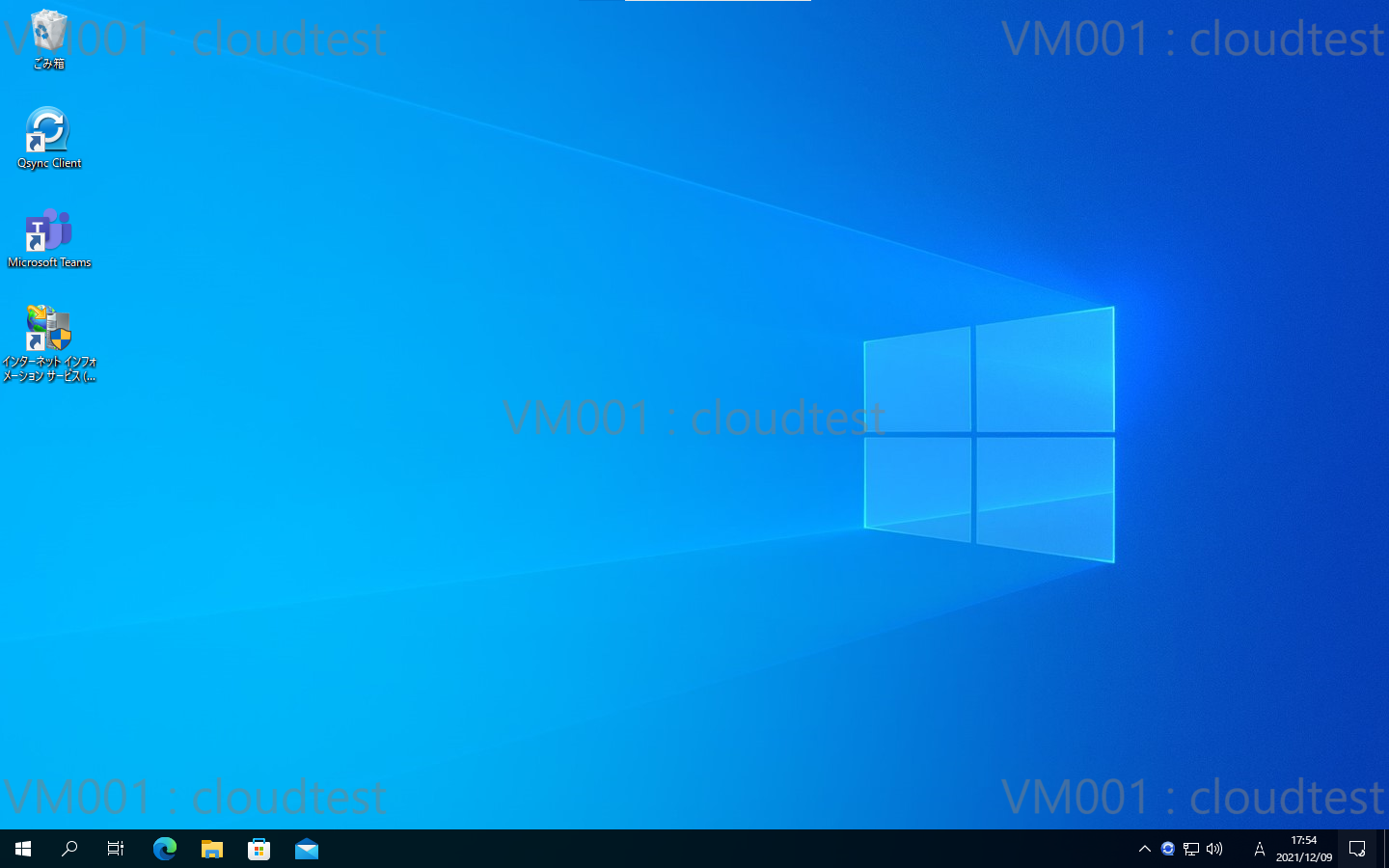Image resolution: width=1389 pixels, height=868 pixels.
Task: Open the Mail app from the taskbar
Action: pyautogui.click(x=307, y=849)
